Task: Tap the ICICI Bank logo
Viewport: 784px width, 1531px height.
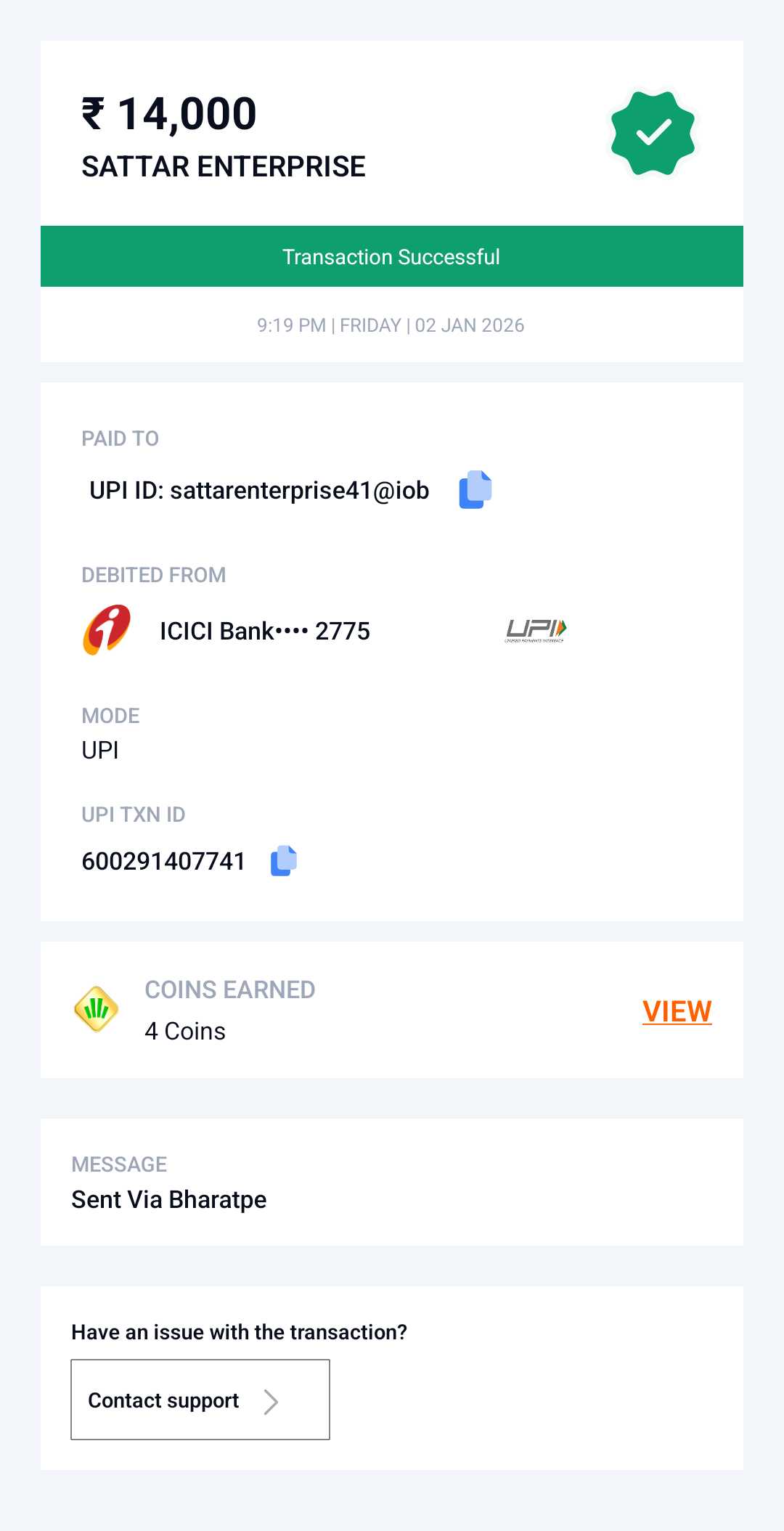Action: [107, 630]
